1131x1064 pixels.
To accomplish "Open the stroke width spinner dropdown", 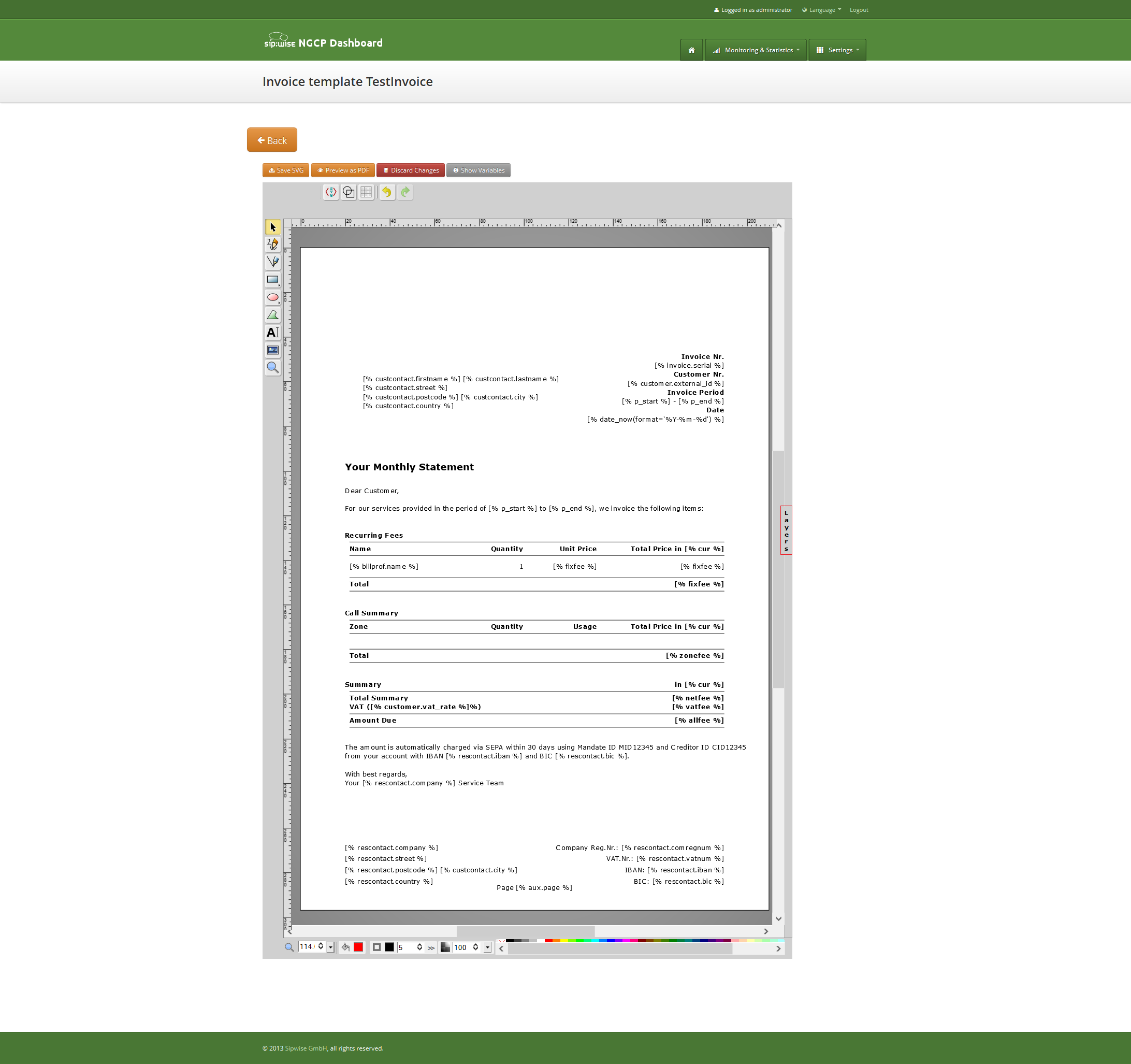I will [420, 947].
